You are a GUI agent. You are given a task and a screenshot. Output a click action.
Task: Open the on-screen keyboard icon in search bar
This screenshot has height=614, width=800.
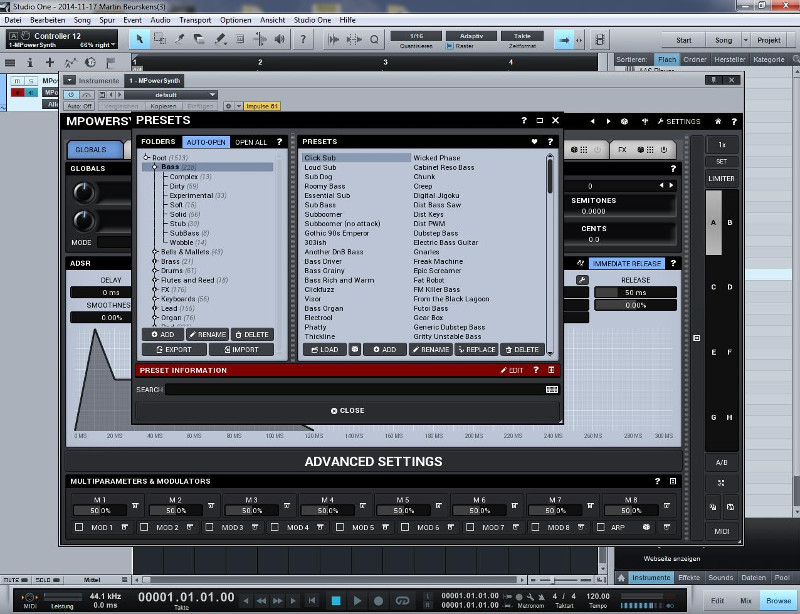[x=552, y=389]
